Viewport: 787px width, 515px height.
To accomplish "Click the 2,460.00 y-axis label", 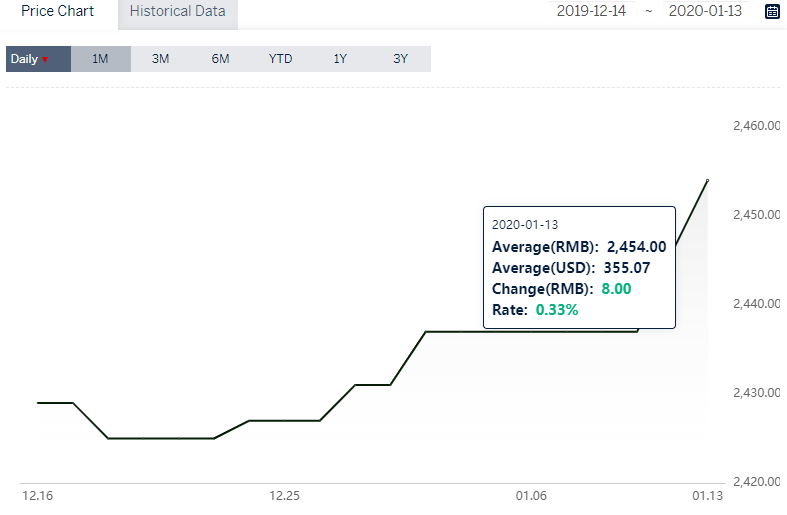I will click(757, 125).
